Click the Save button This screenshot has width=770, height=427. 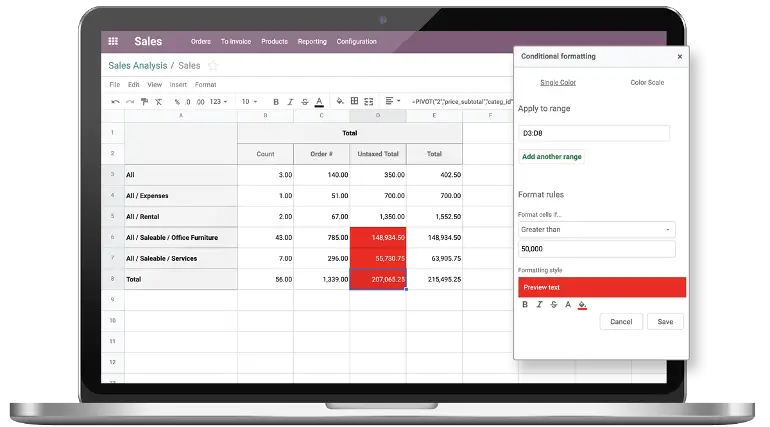coord(665,321)
